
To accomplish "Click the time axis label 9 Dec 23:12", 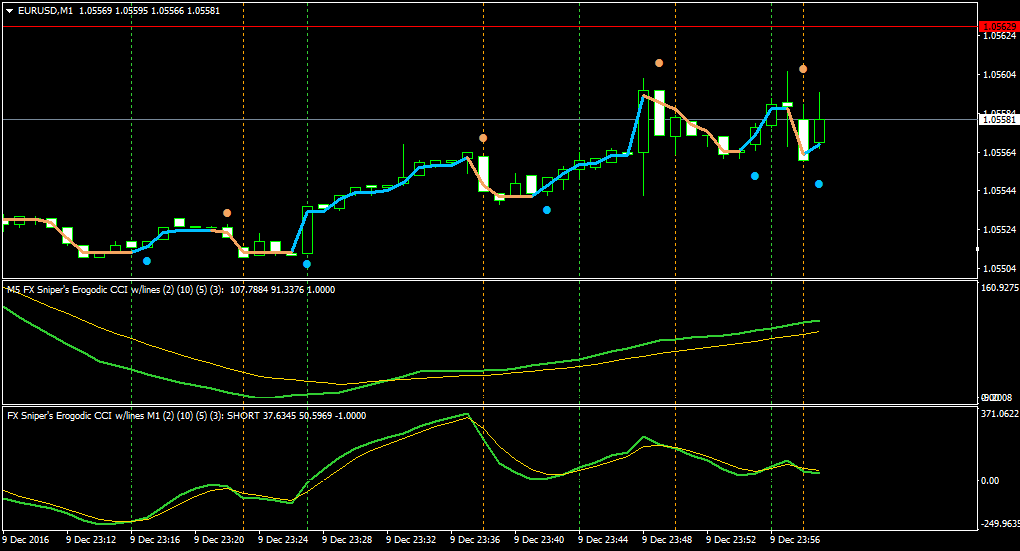I will tap(91, 539).
